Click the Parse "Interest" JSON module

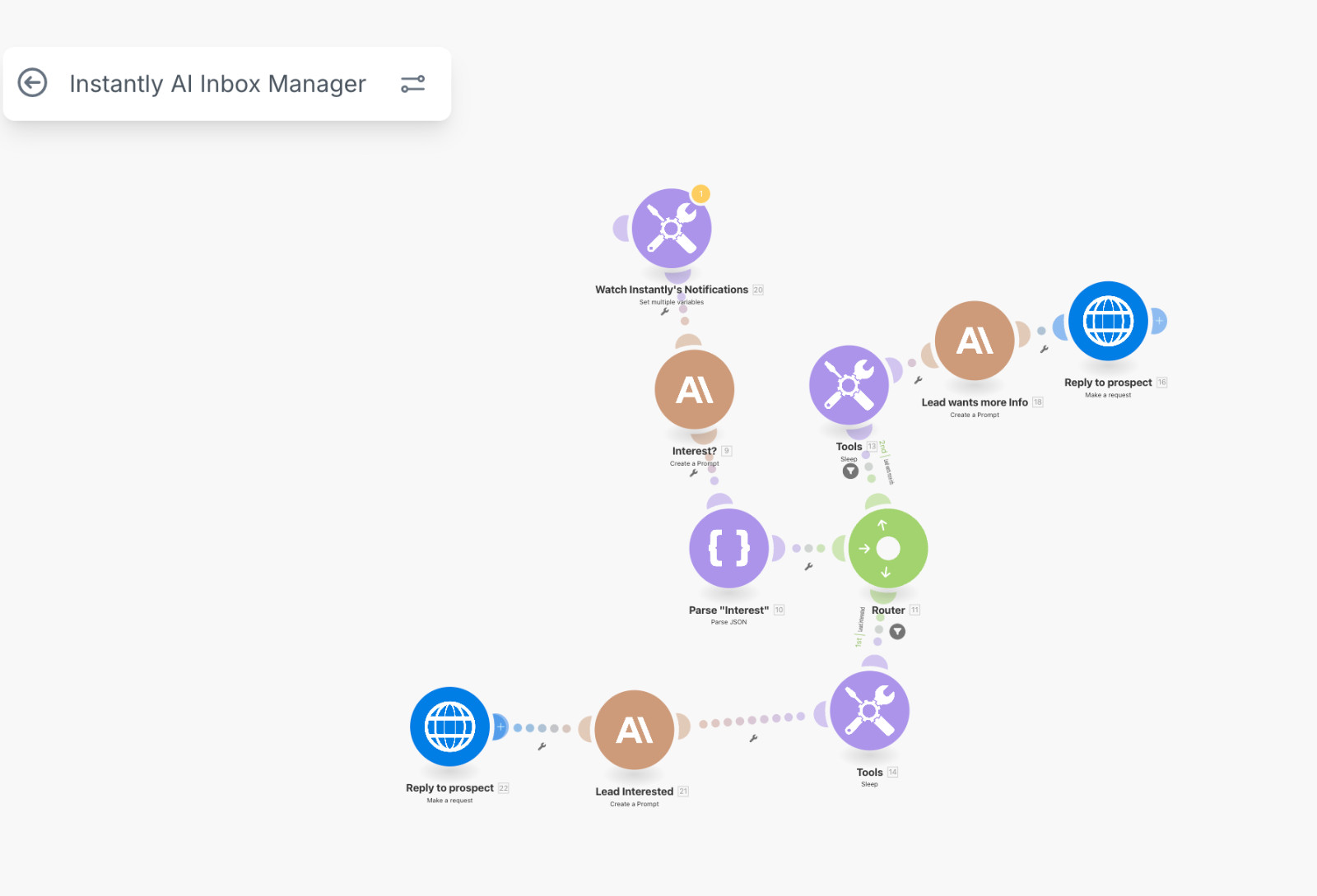pos(728,547)
